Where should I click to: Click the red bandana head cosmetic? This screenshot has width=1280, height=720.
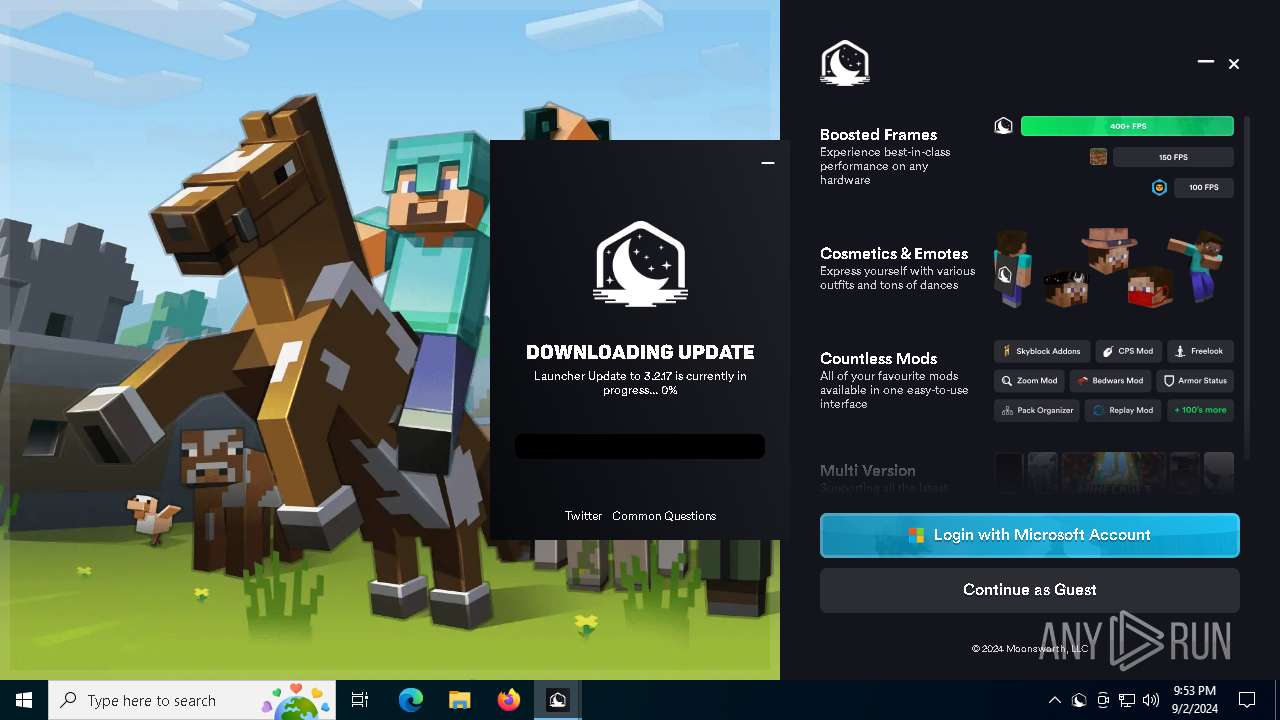(x=1150, y=287)
